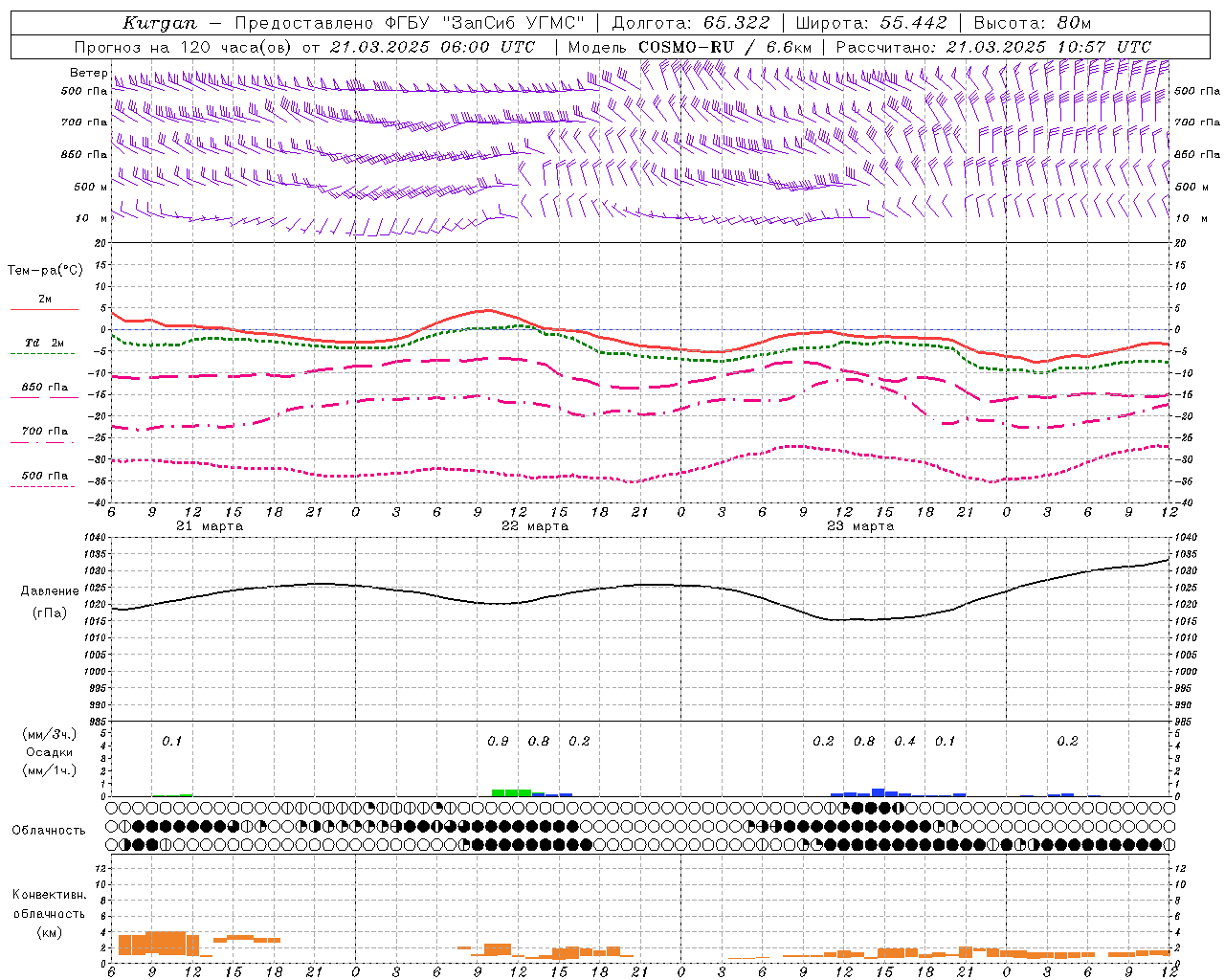Click the station name "Kurgan" in header
The image size is (1225, 980).
(x=160, y=23)
